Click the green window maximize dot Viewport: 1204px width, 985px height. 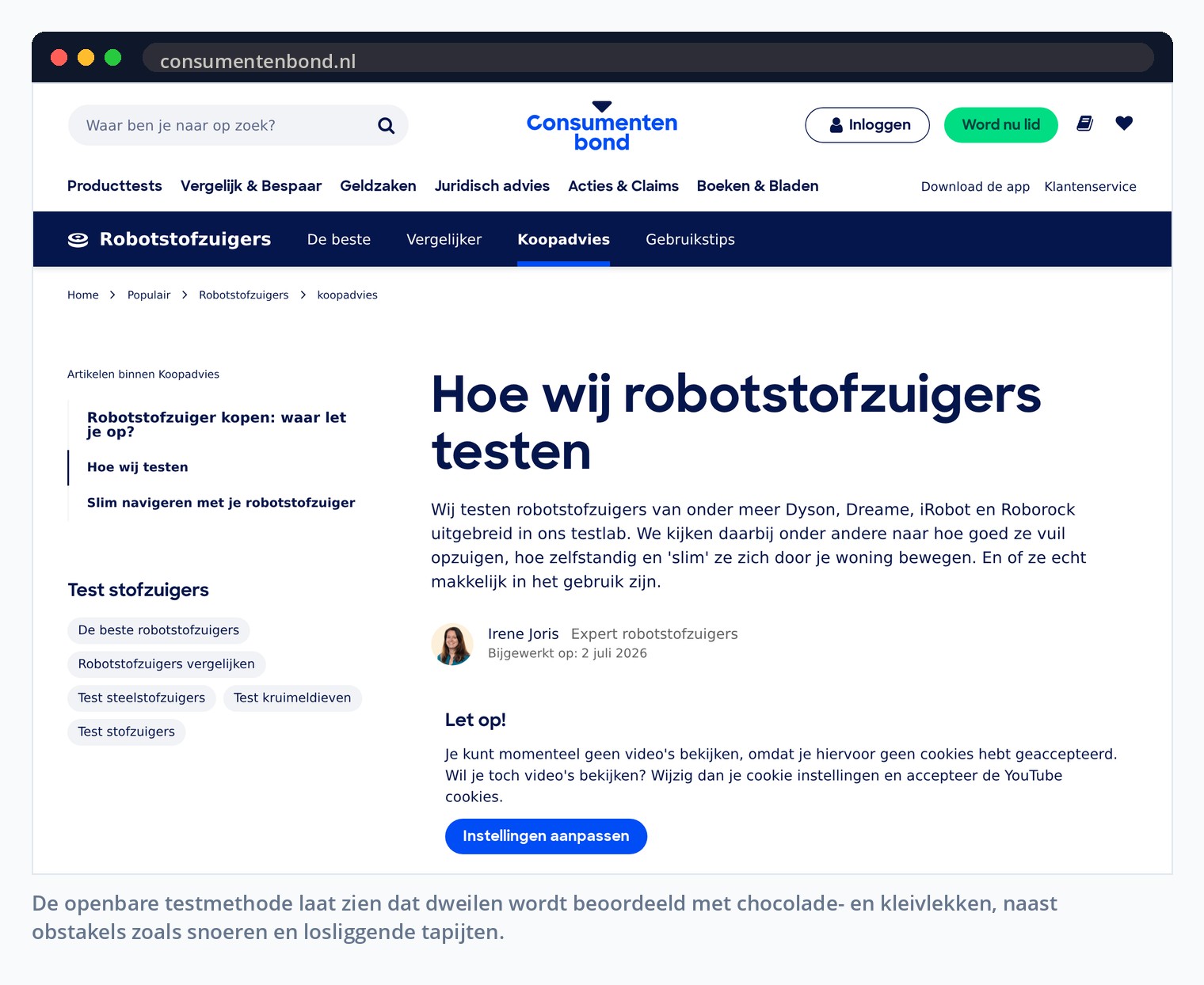(x=113, y=57)
